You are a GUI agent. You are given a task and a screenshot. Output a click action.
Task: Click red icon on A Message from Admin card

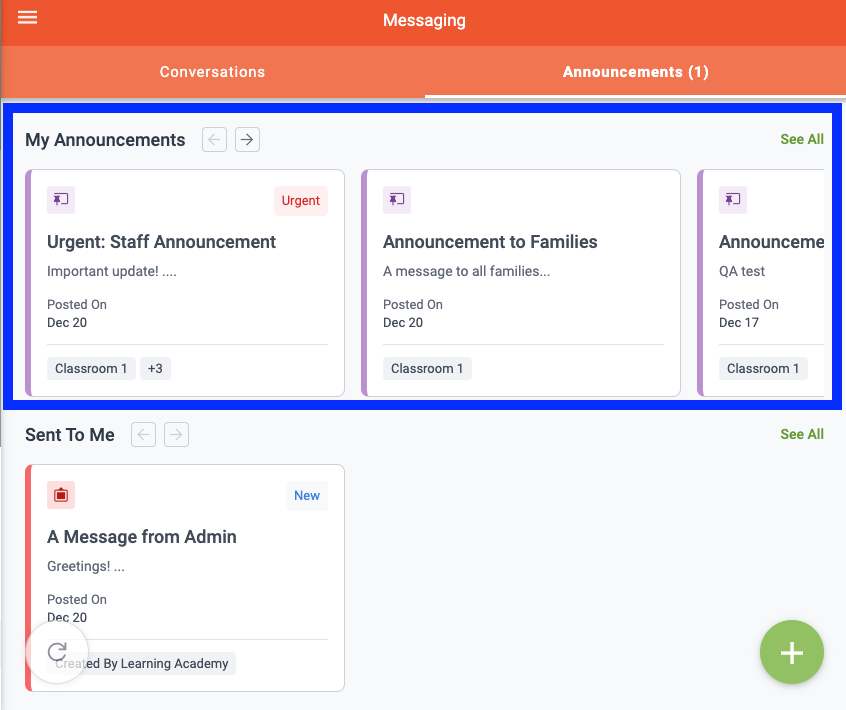click(61, 495)
